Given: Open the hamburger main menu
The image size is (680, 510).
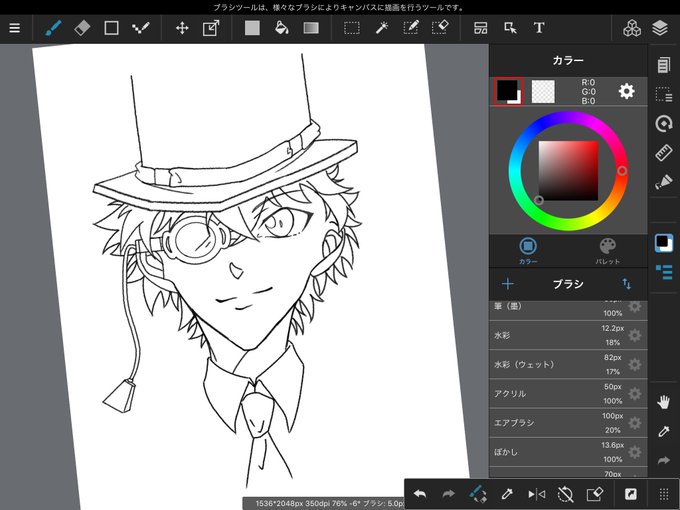Looking at the screenshot, I should click(15, 28).
